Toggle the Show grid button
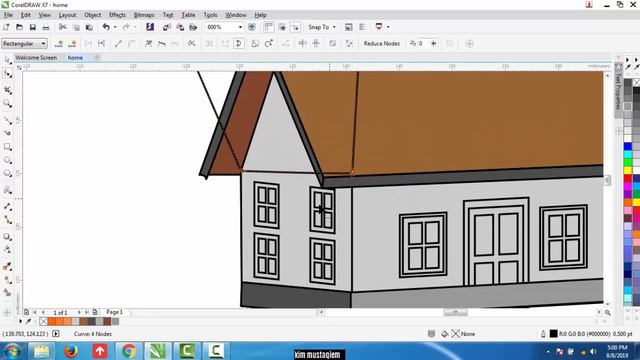The image size is (640, 360). point(282,27)
